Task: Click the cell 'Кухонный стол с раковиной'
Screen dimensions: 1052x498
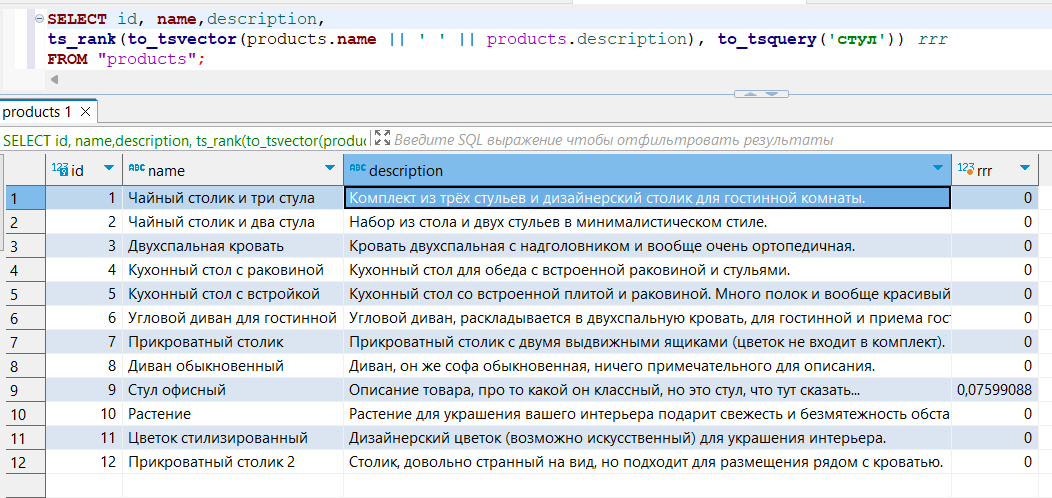Action: 233,270
